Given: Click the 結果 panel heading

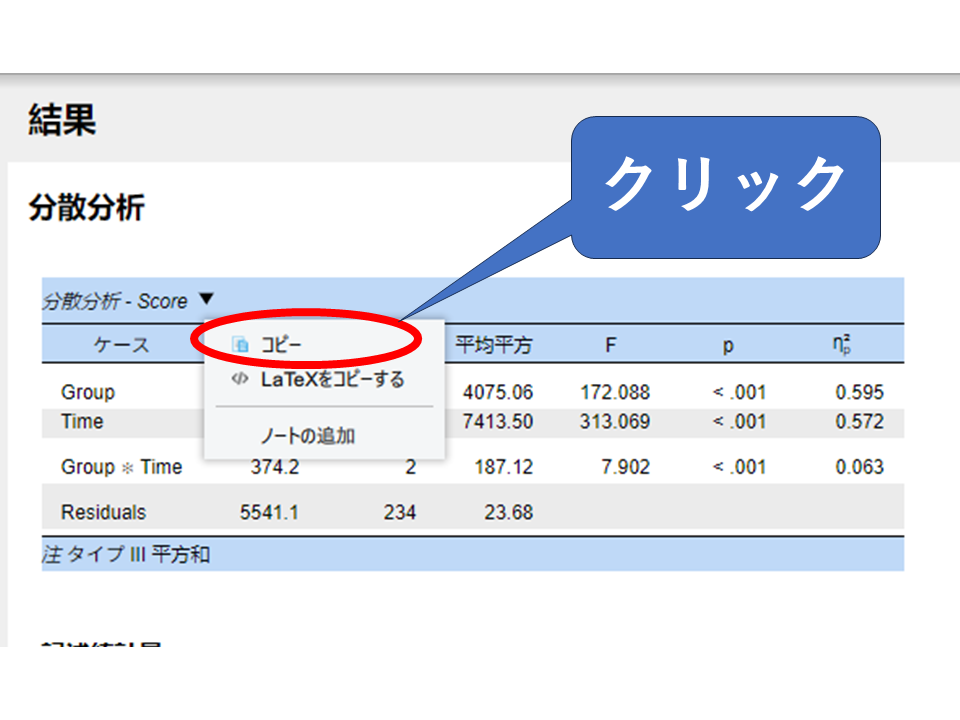Looking at the screenshot, I should 62,121.
